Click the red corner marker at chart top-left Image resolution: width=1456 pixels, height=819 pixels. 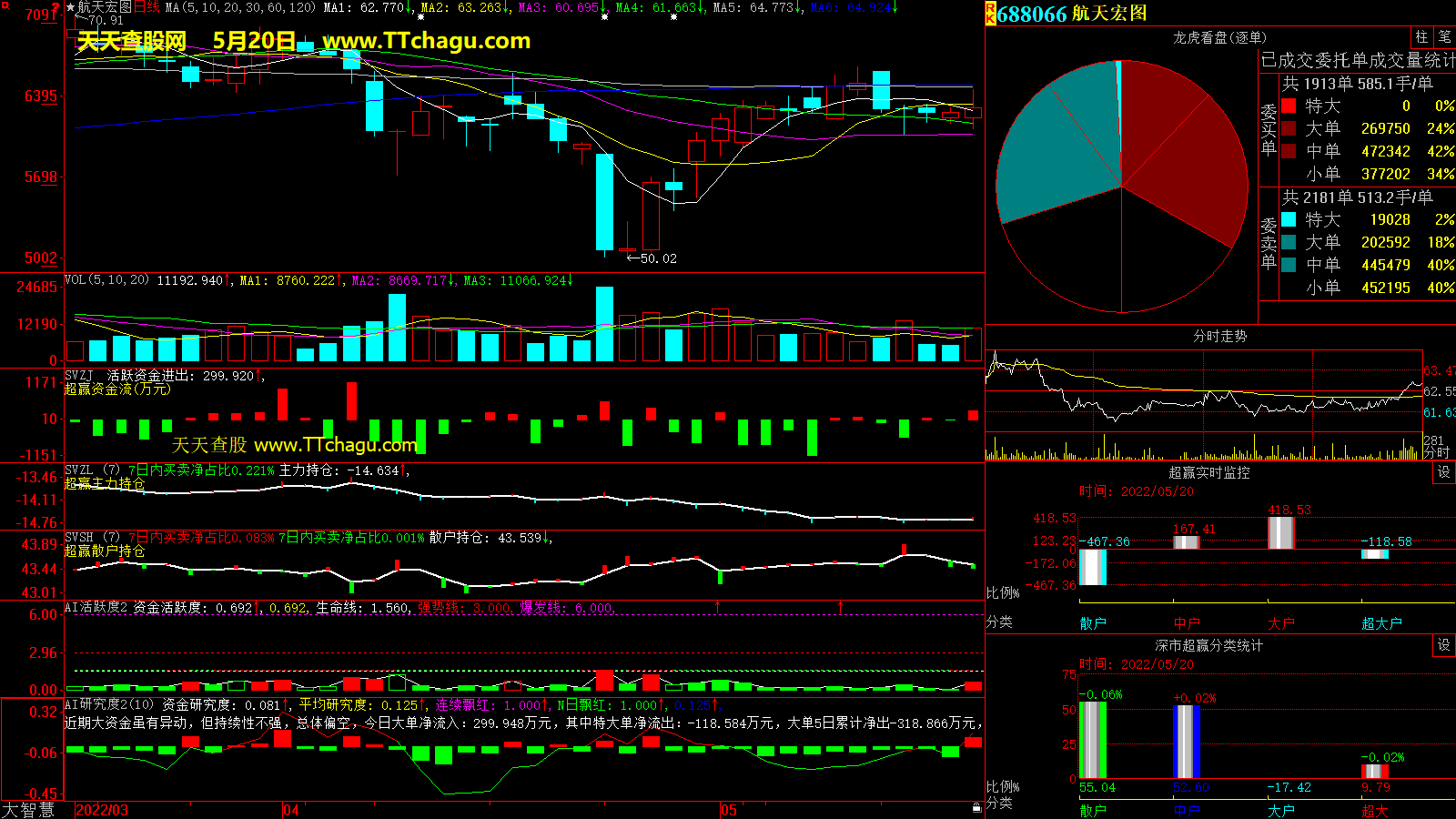point(56,6)
